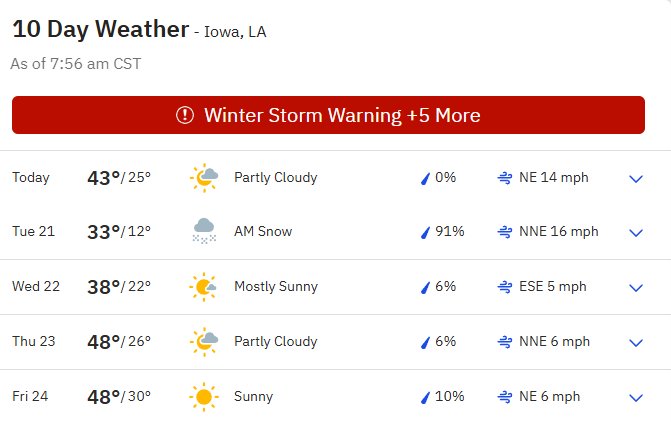Expand the Wed 22 forecast chevron
Screen dimensions: 671x422
tap(636, 288)
